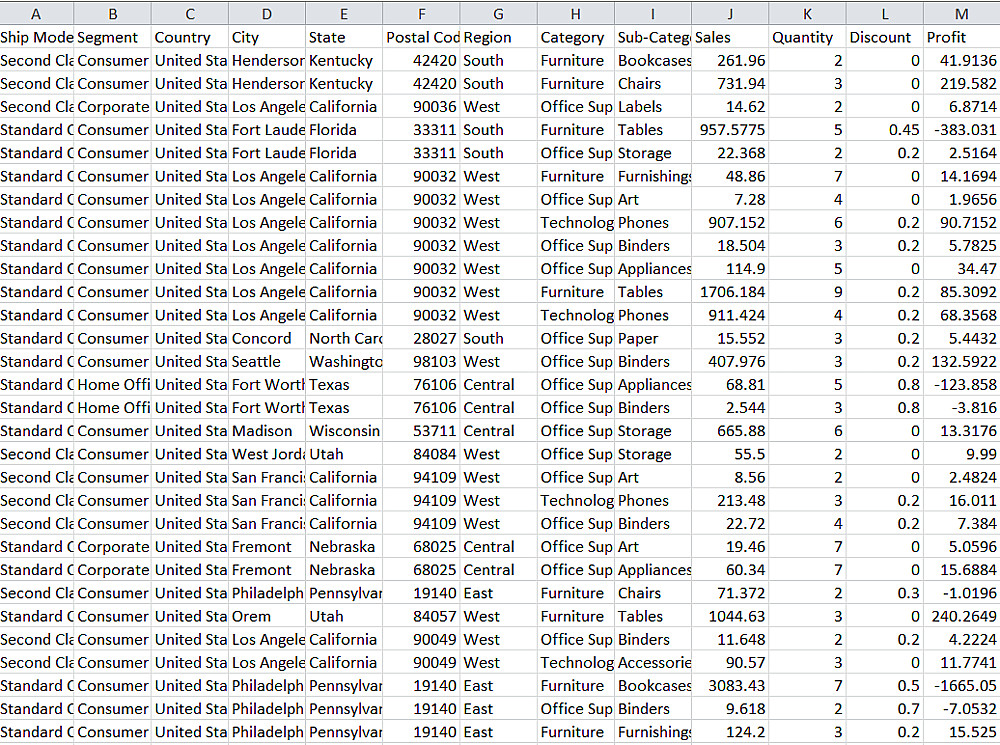The width and height of the screenshot is (1000, 745).
Task: Click the Ship Mode header cell
Action: 36,38
